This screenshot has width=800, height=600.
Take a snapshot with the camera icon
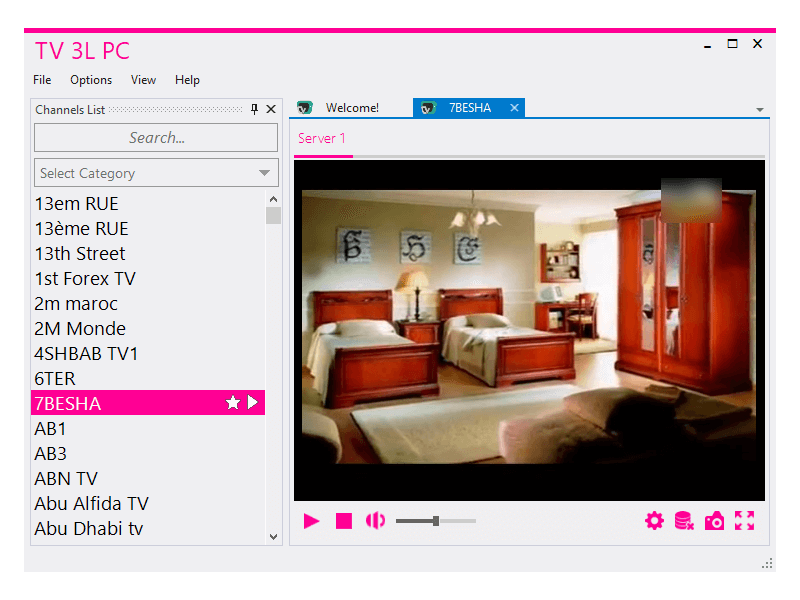(x=714, y=520)
